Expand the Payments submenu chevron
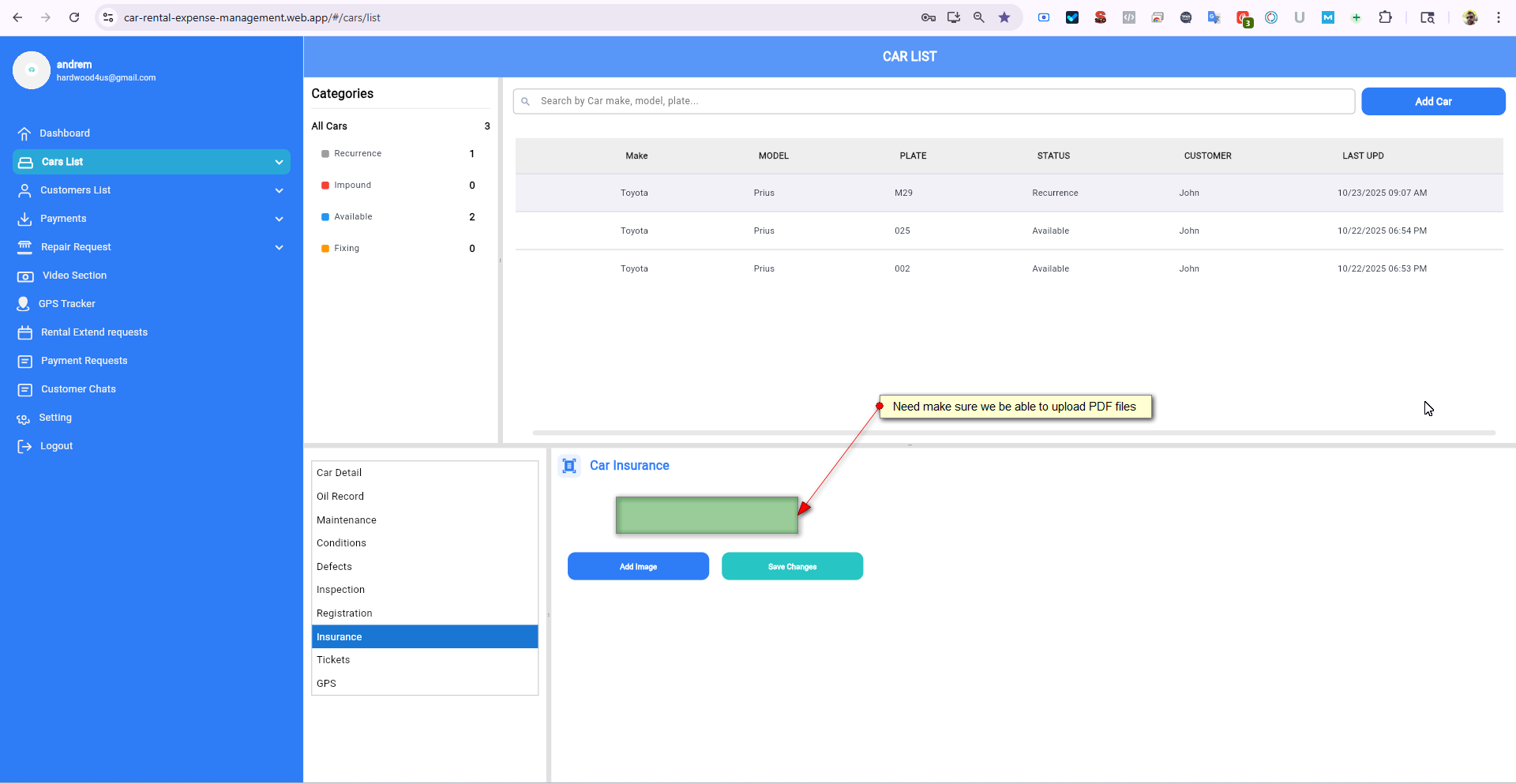The height and width of the screenshot is (784, 1516). (279, 219)
